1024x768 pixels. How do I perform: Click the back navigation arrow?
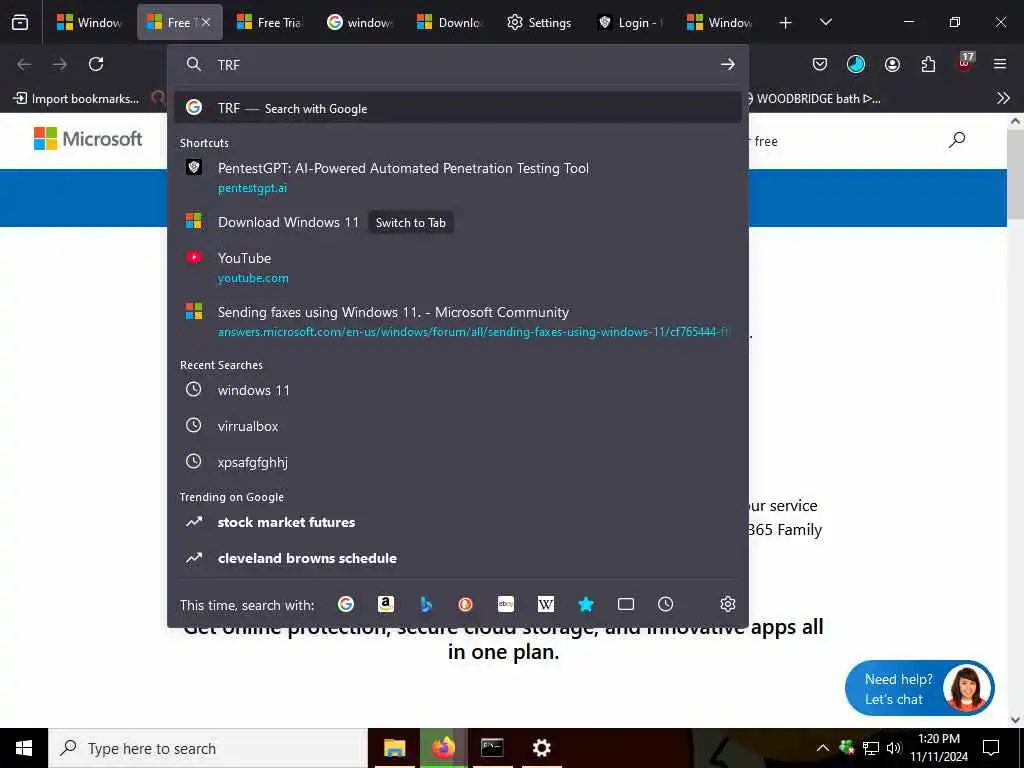tap(24, 64)
